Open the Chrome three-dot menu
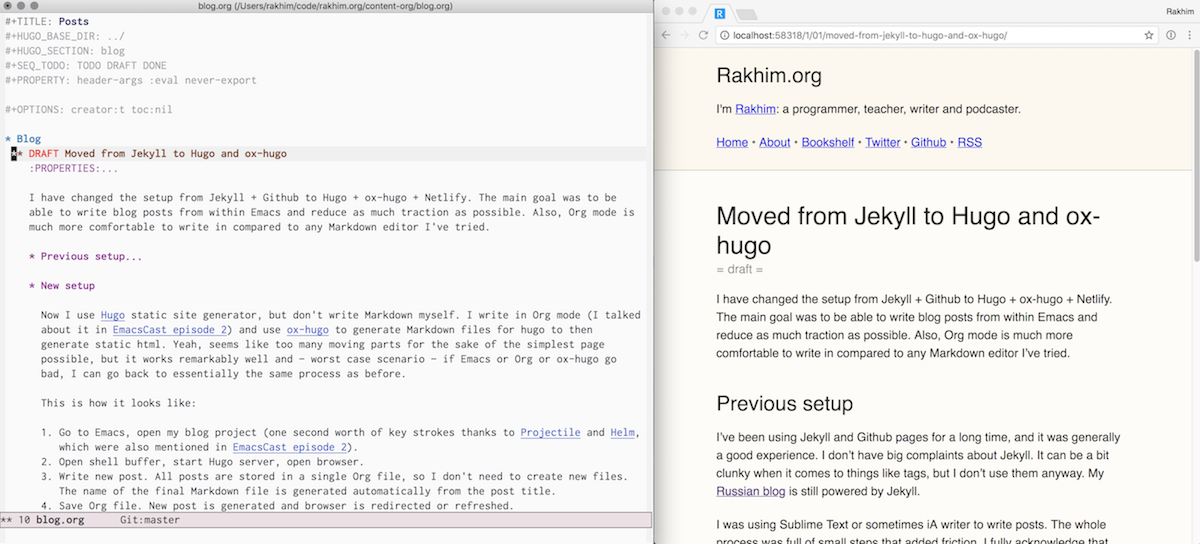The image size is (1200, 544). pos(1189,35)
